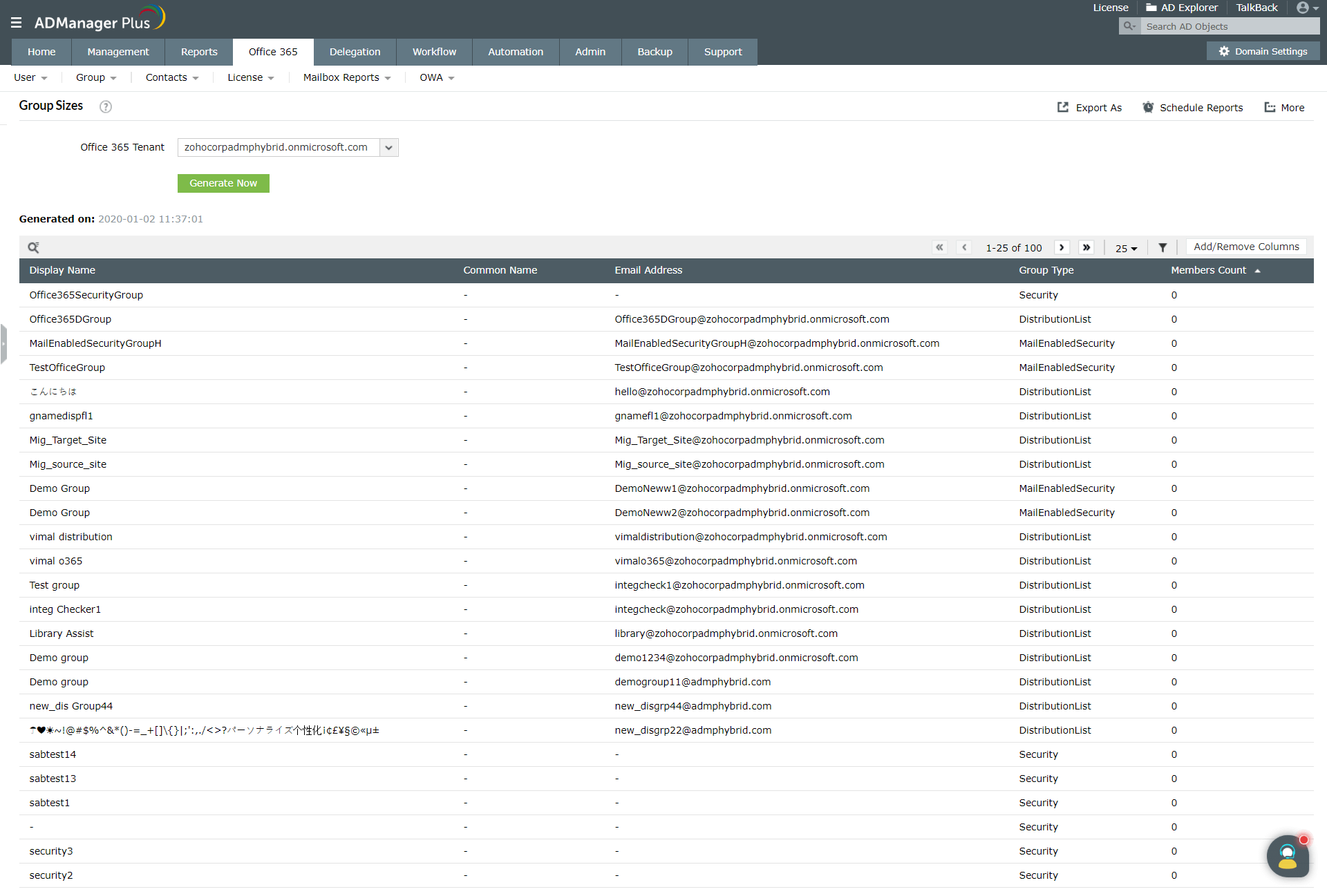Click the user account avatar icon
Viewport: 1327px width, 896px height.
pos(1303,8)
